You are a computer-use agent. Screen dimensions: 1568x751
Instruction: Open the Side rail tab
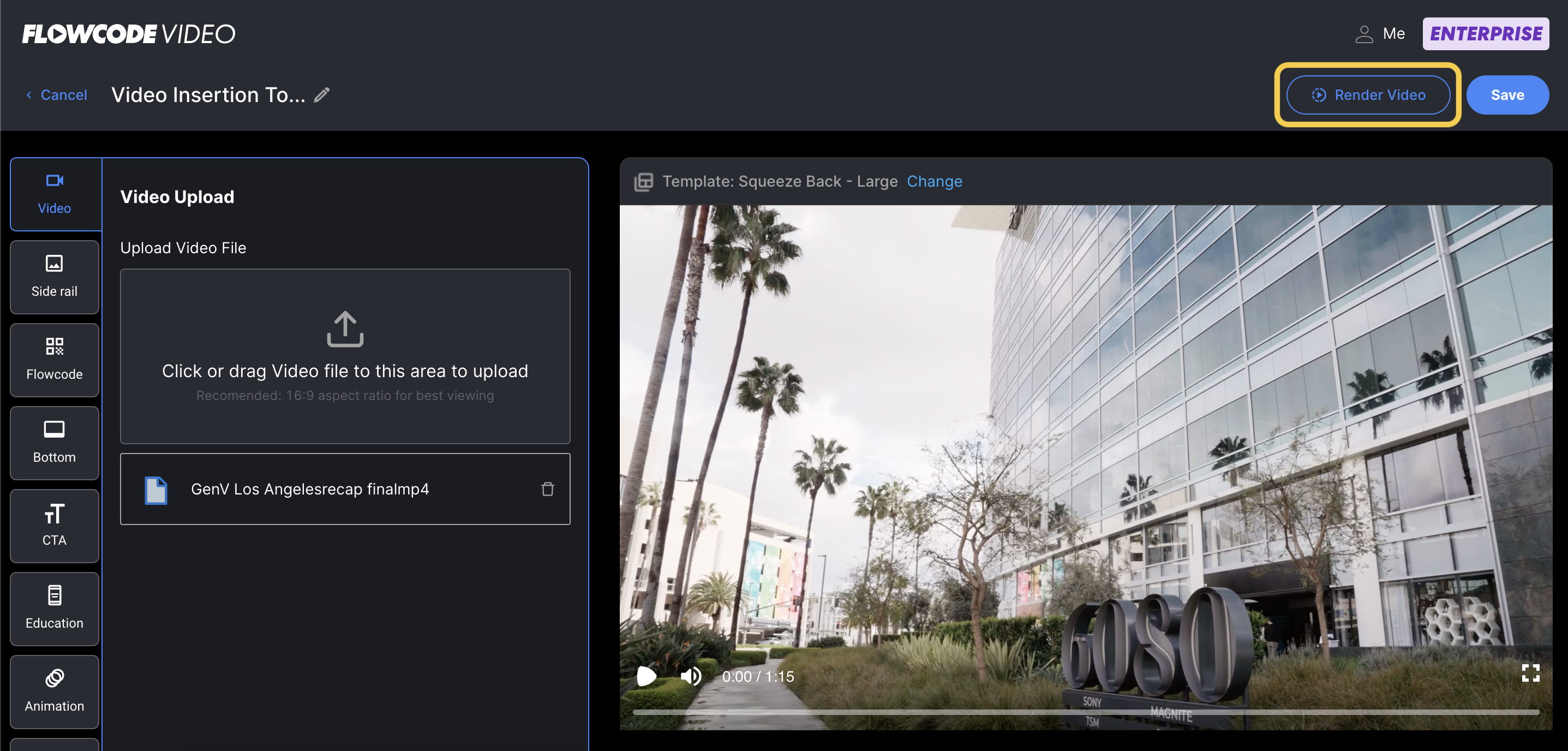(x=55, y=277)
